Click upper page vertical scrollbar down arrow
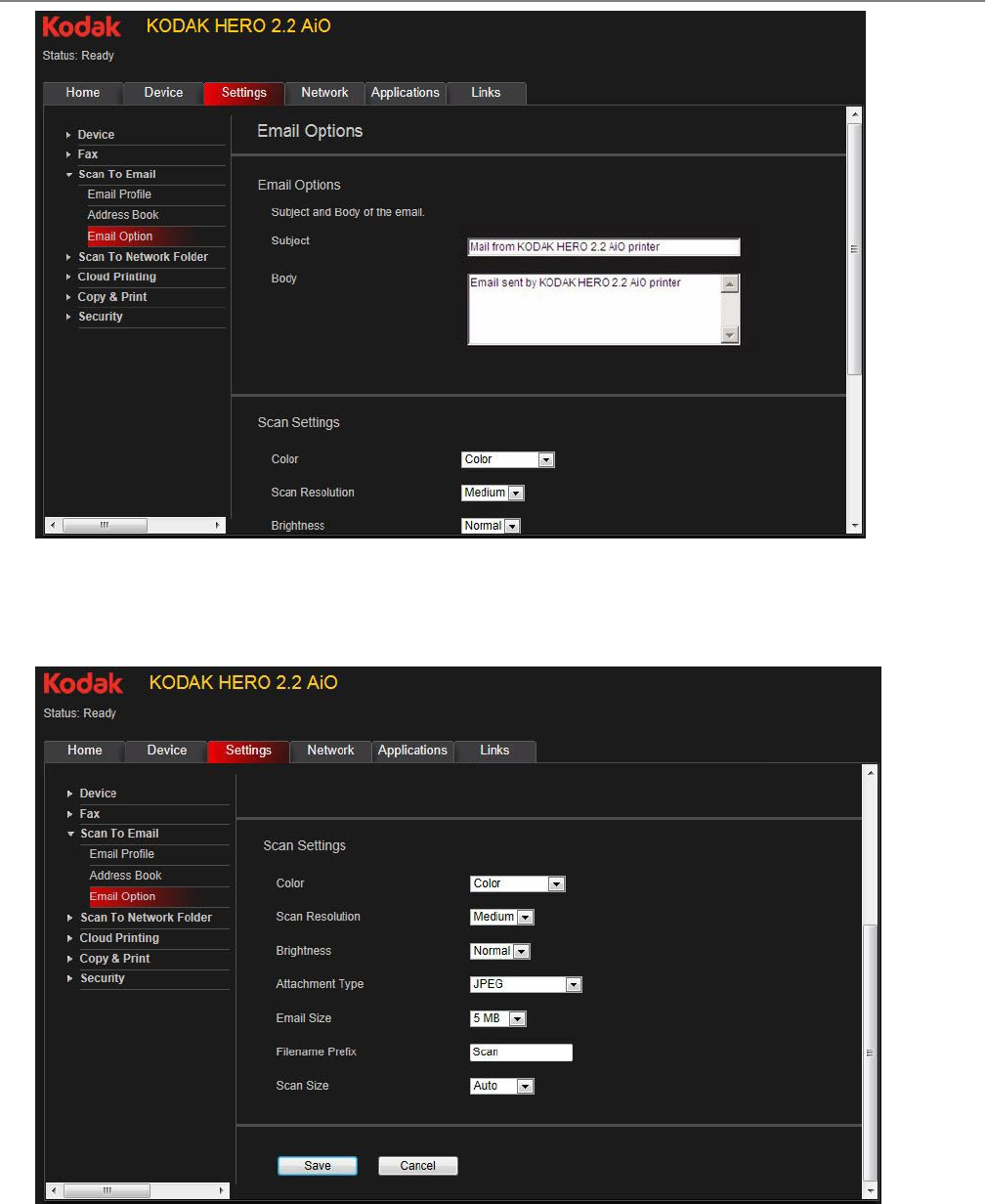 855,526
